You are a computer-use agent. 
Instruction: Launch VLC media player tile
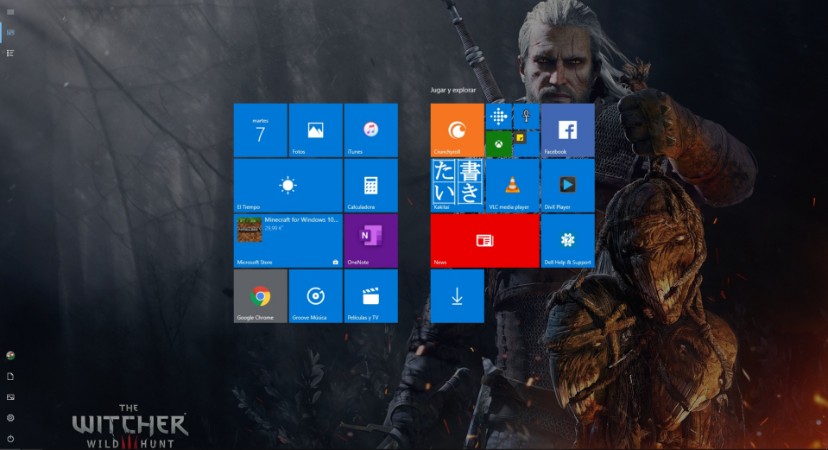(x=513, y=185)
